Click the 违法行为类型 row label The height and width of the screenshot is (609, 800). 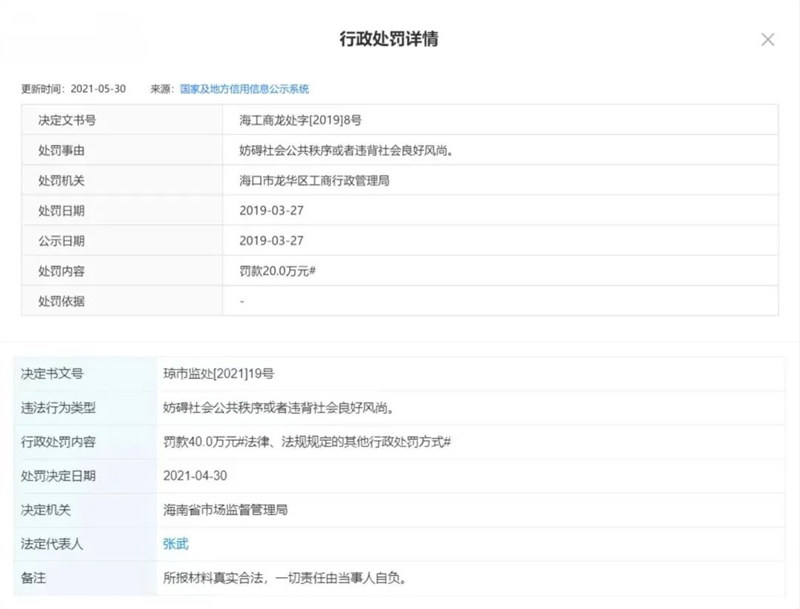pyautogui.click(x=58, y=408)
